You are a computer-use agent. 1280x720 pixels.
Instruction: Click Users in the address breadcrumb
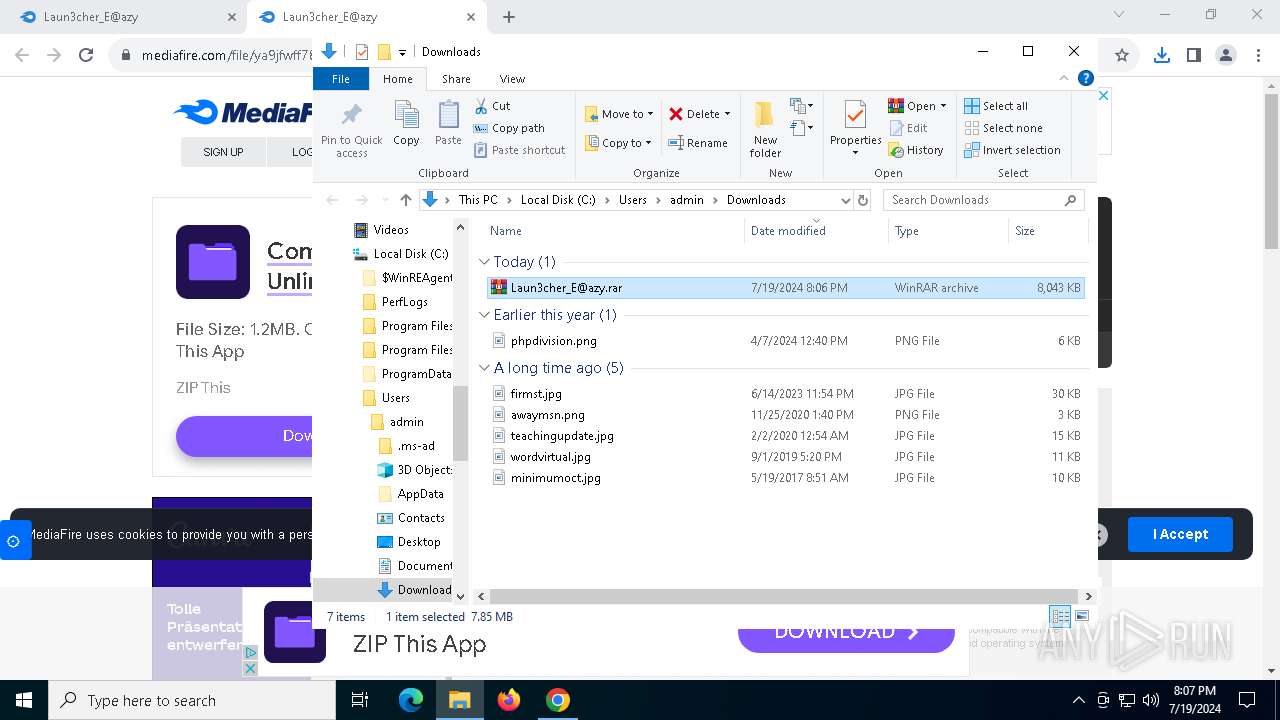[x=633, y=200]
